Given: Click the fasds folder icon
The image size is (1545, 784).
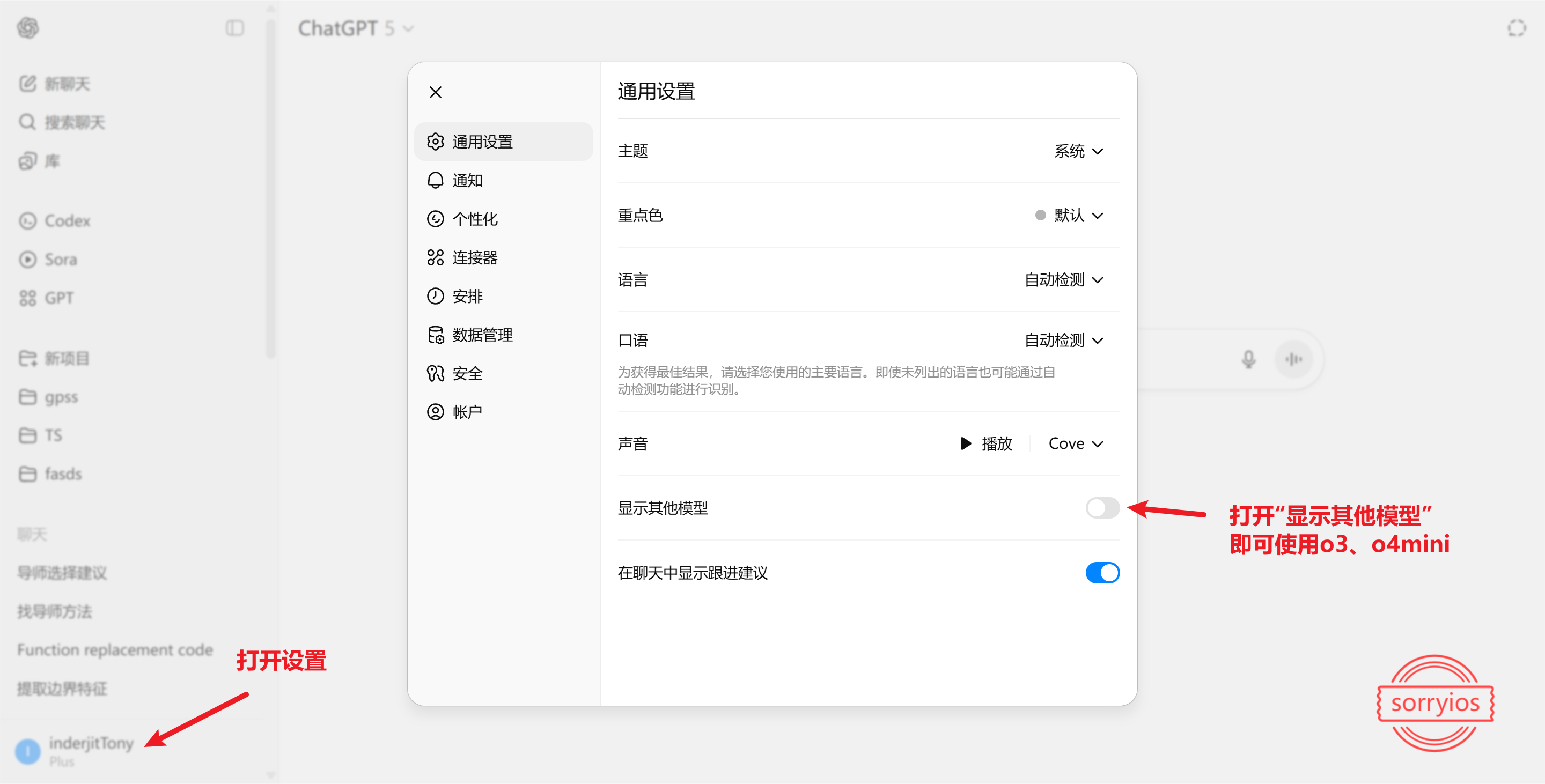Looking at the screenshot, I should point(27,474).
